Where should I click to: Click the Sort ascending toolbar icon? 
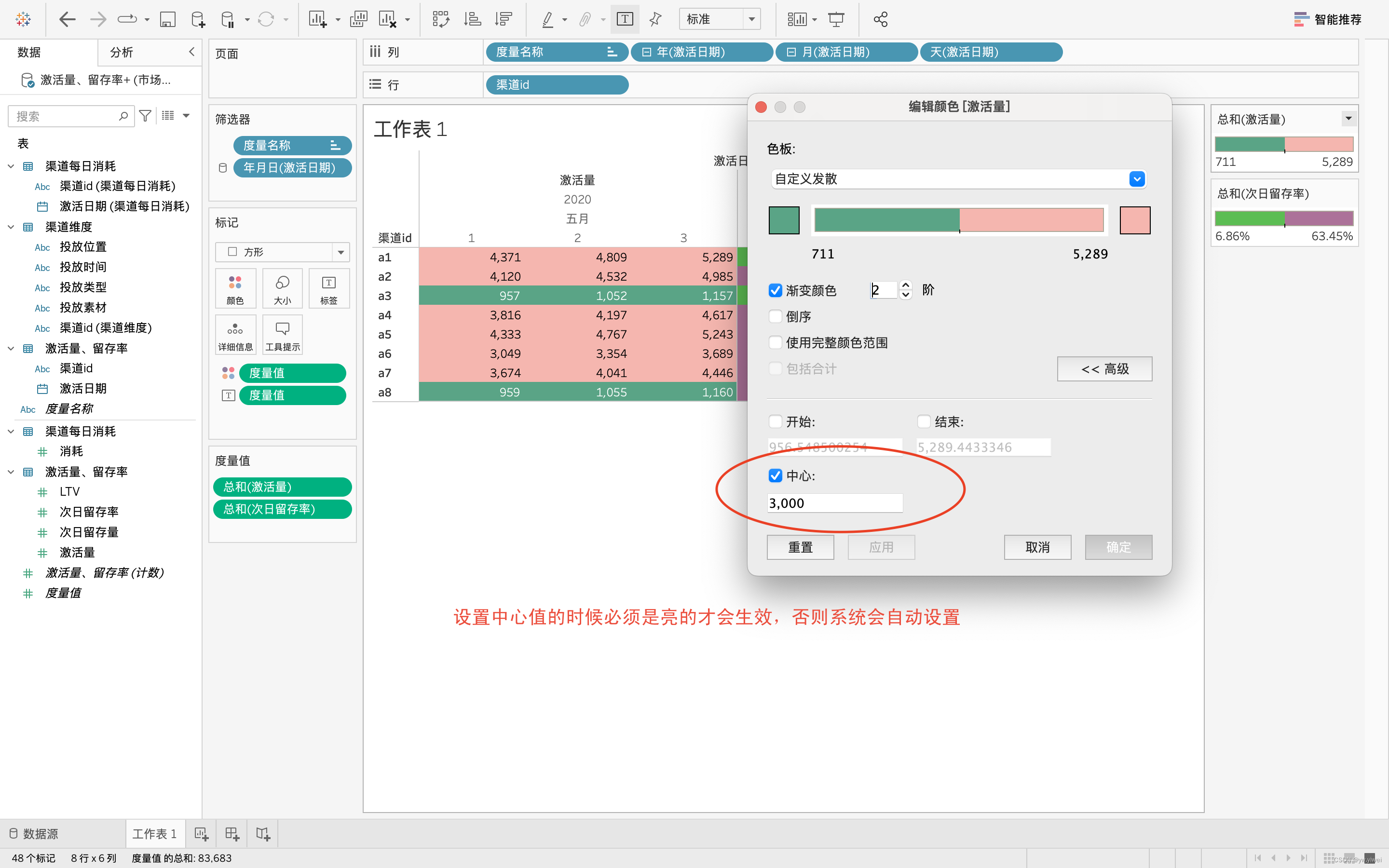click(472, 19)
